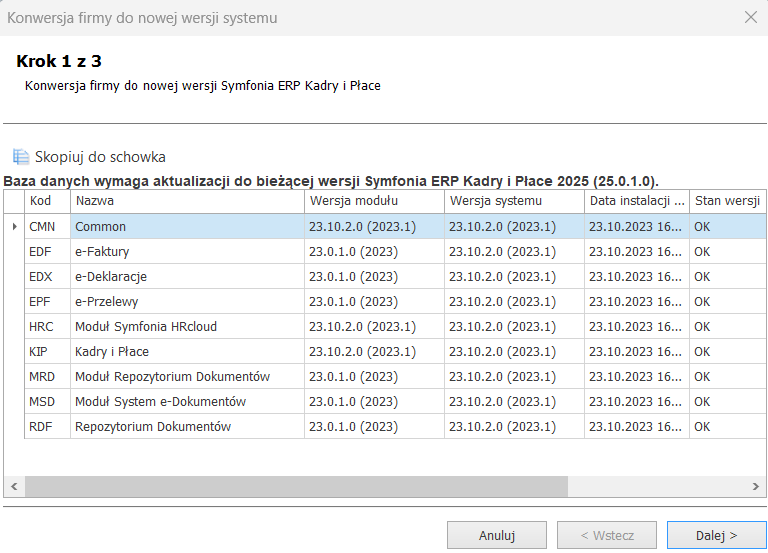
Task: Select the Kadry i Płace row name
Action: [x=187, y=351]
